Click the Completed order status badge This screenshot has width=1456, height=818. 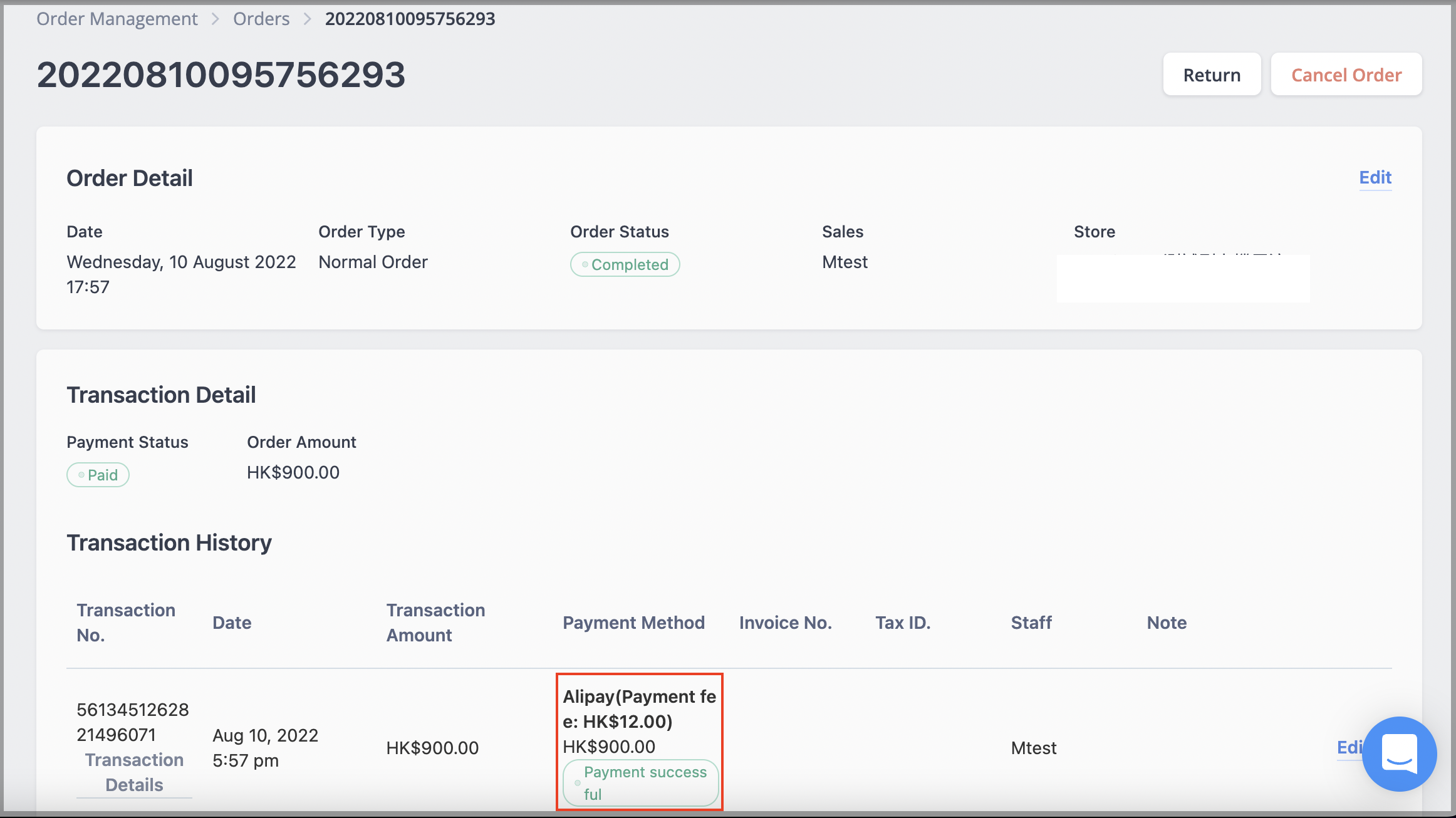click(x=624, y=264)
